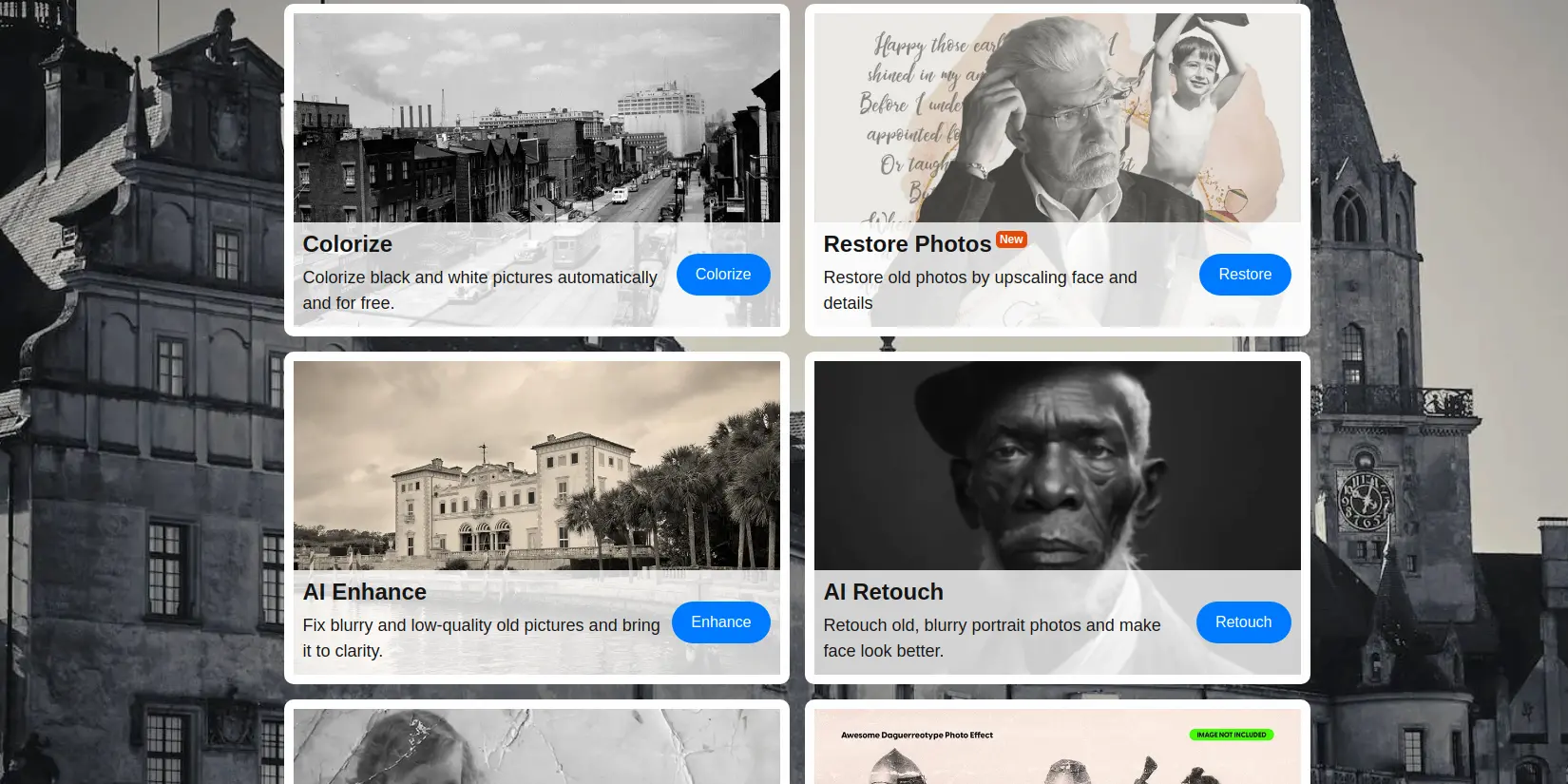The height and width of the screenshot is (784, 1568).
Task: Click the green IMAGE NOT INCLUDED label
Action: click(1232, 735)
